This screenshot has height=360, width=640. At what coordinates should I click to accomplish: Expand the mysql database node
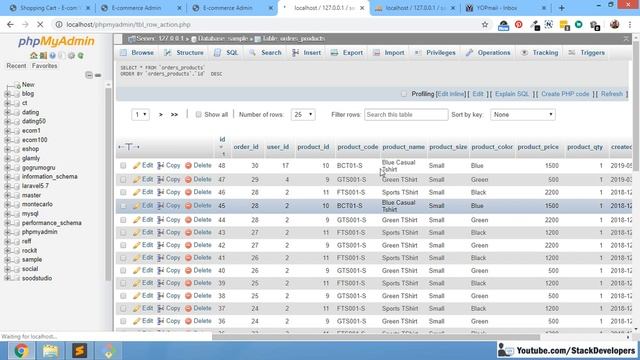pyautogui.click(x=7, y=213)
